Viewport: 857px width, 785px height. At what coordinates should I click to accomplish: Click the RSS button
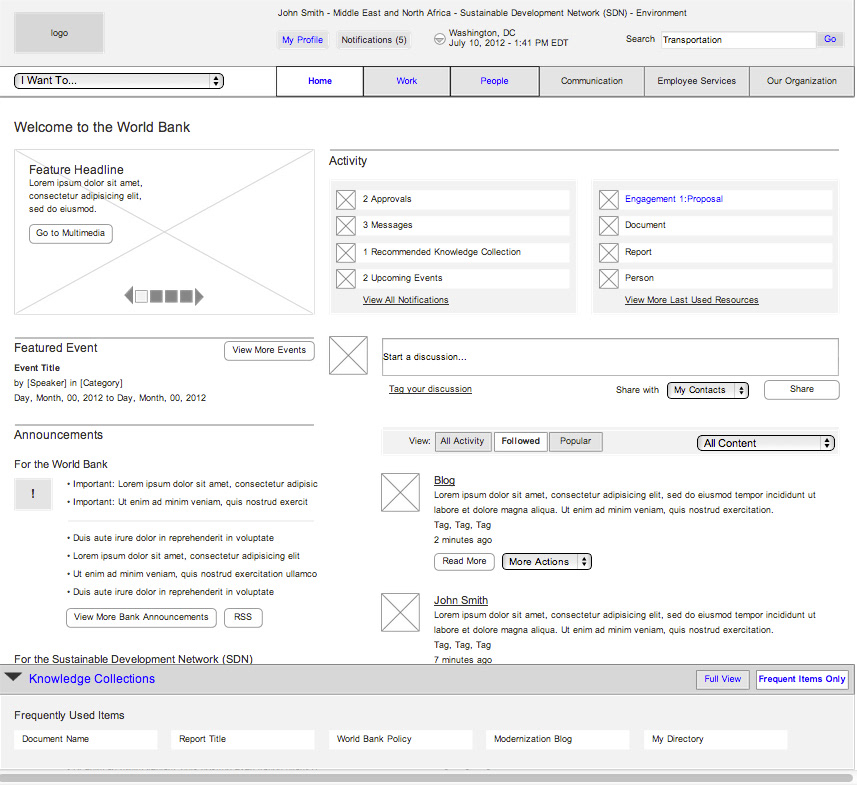(243, 617)
